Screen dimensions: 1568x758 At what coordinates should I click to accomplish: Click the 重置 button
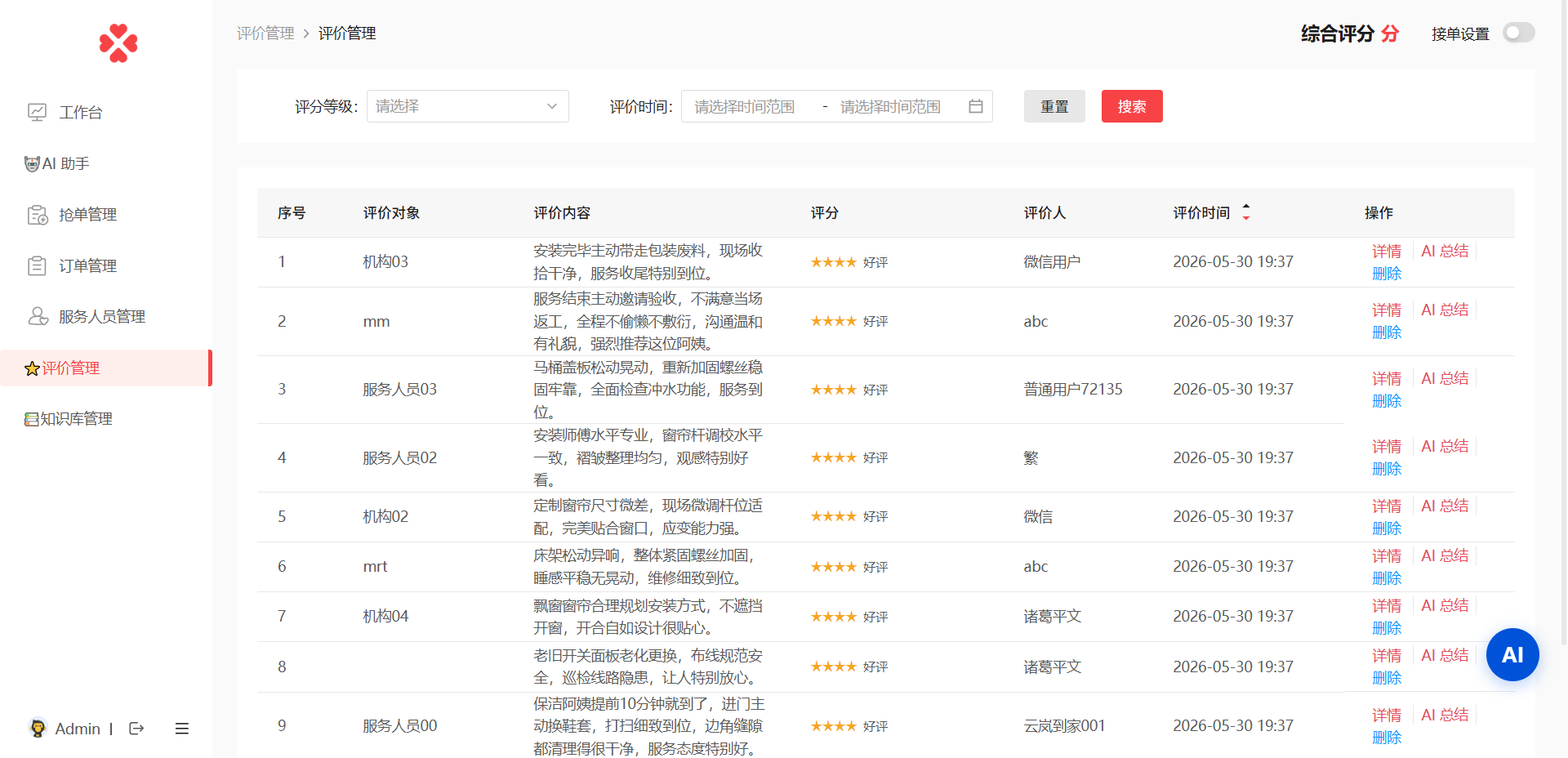pos(1054,106)
